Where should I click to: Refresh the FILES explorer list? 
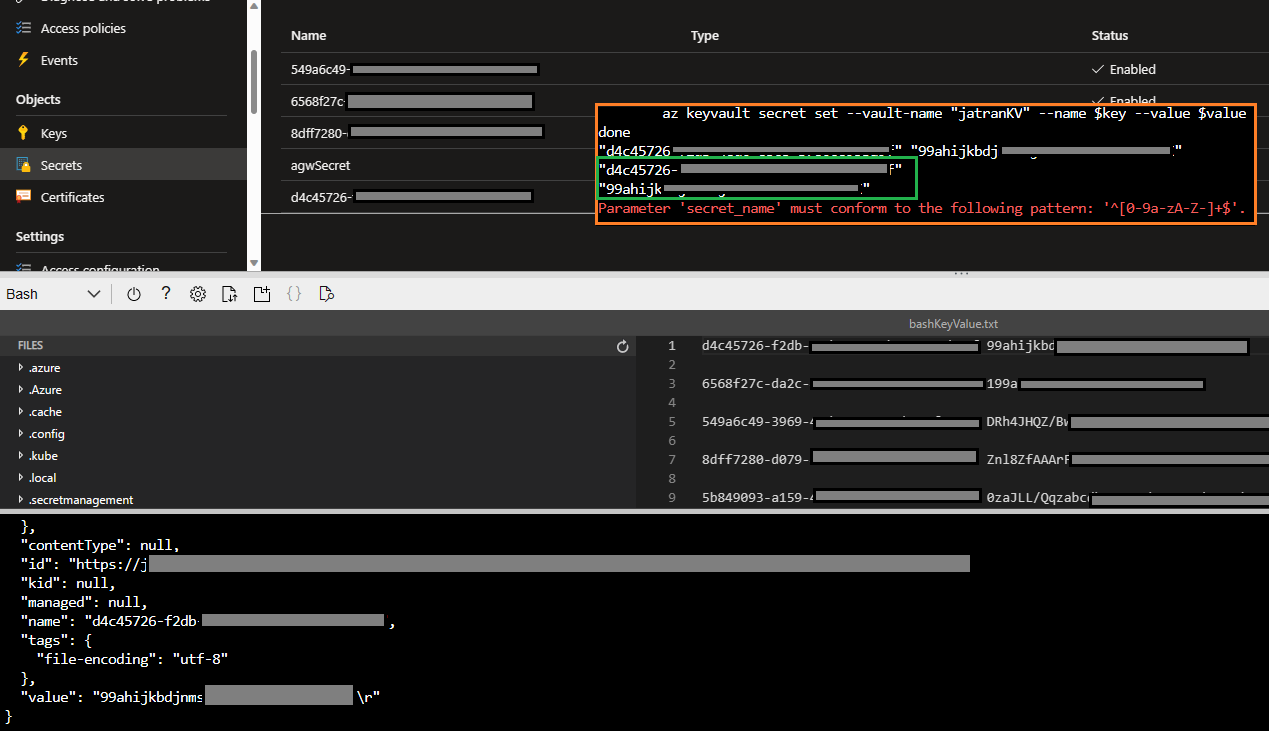[x=623, y=346]
